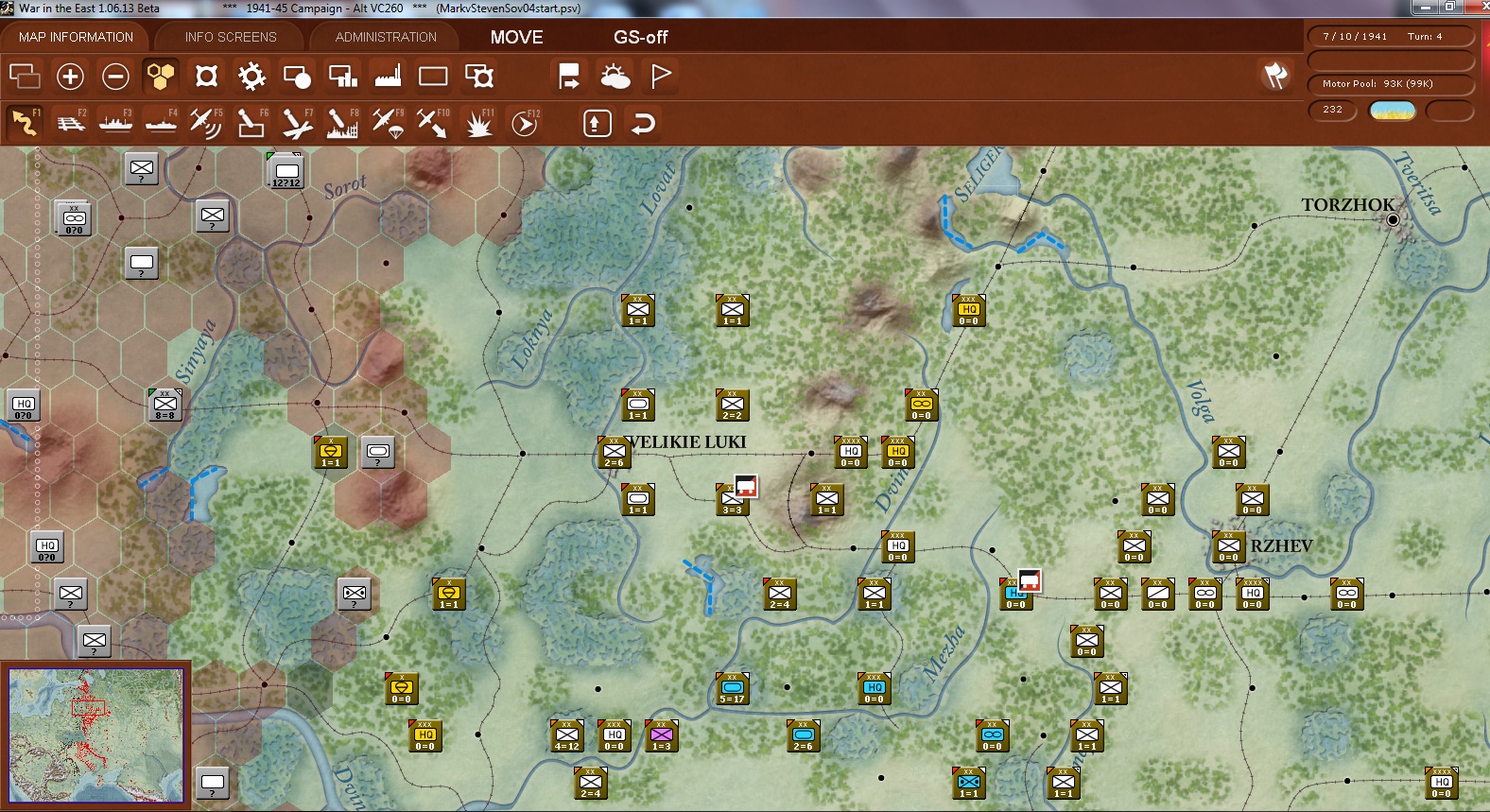
Task: Open the overlapping windows map view icon
Action: 25,76
